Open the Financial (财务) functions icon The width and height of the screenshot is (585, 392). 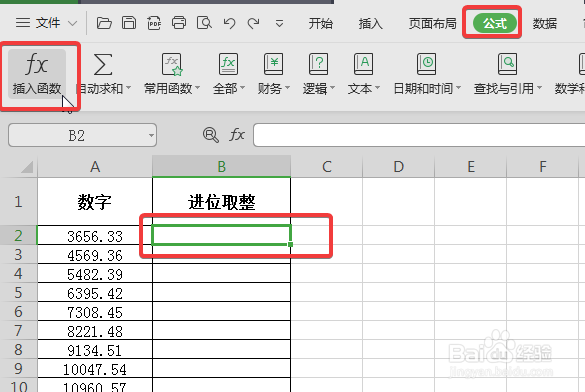[273, 64]
